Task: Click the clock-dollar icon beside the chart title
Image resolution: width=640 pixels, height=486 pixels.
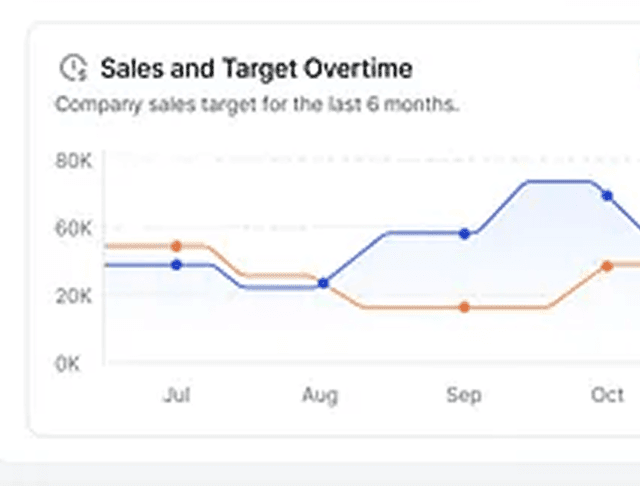Action: click(73, 68)
